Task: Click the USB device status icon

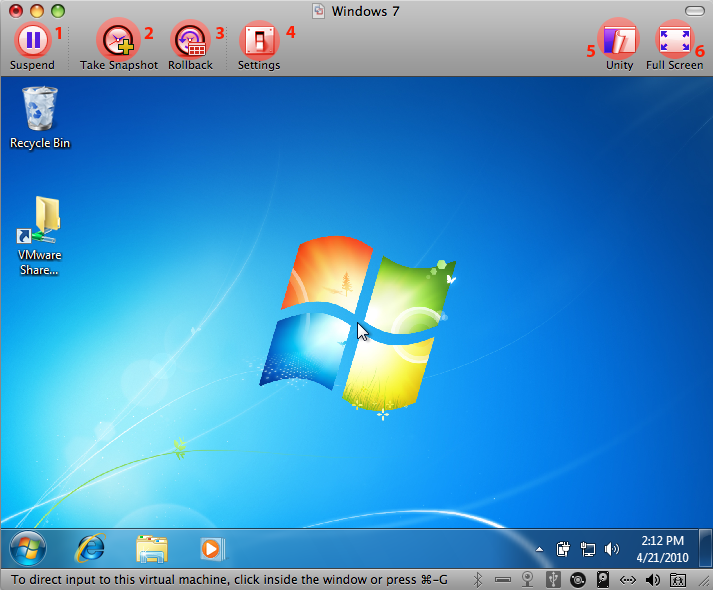Action: tap(553, 580)
